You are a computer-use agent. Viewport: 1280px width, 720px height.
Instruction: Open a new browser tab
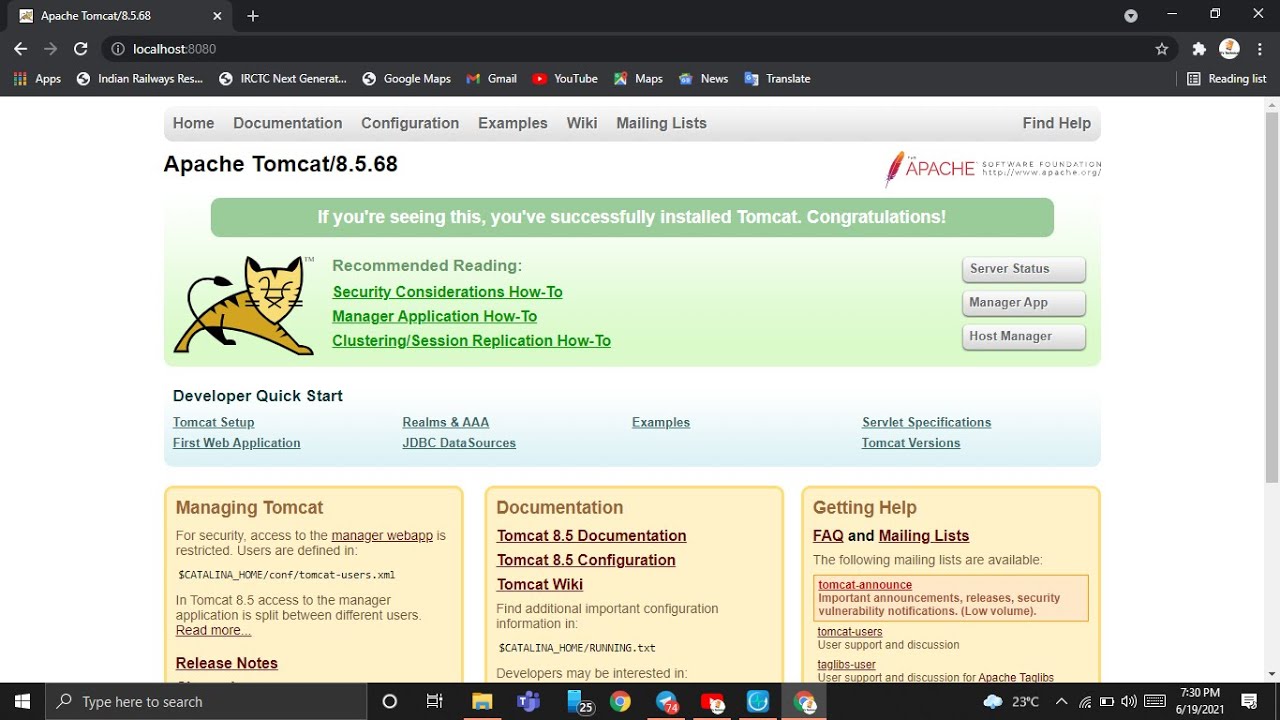point(253,16)
